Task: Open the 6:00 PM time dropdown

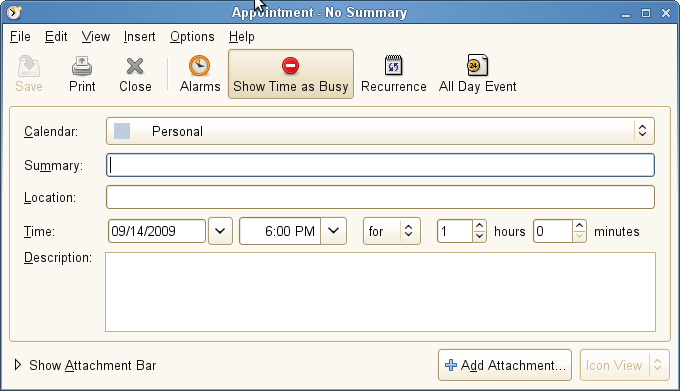Action: (x=333, y=231)
